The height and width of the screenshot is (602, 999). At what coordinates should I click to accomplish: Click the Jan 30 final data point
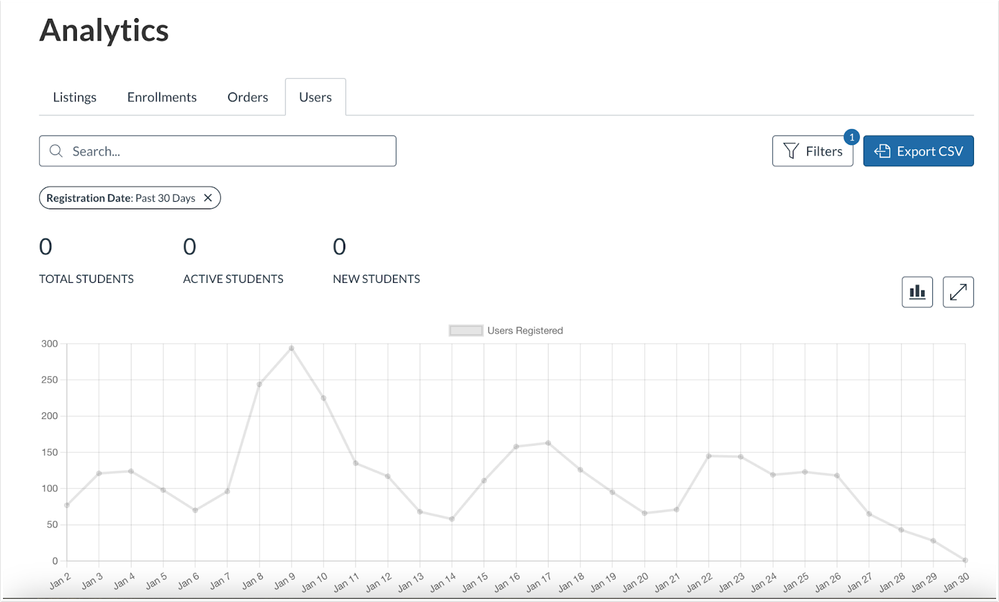(x=965, y=560)
